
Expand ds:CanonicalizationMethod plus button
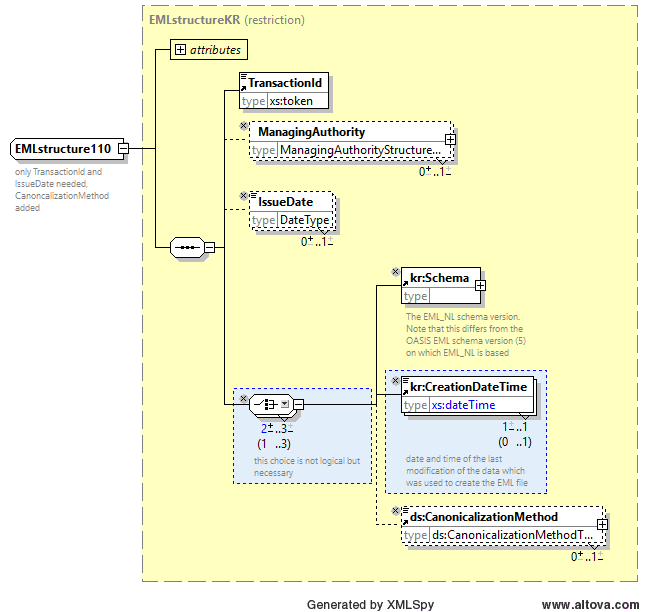[603, 525]
